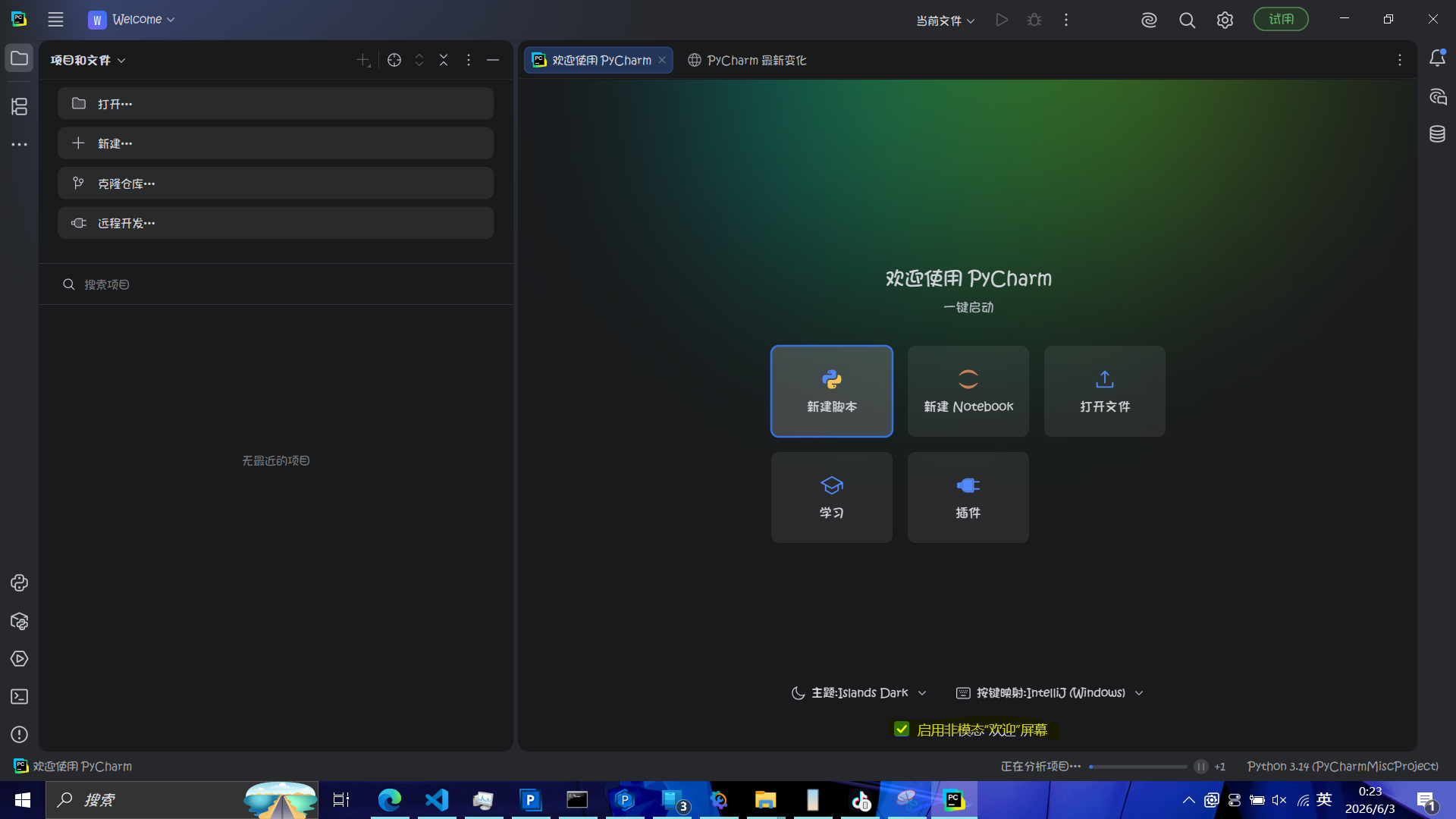This screenshot has height=819, width=1456.
Task: Click the analyzing project progress bar
Action: click(1138, 767)
